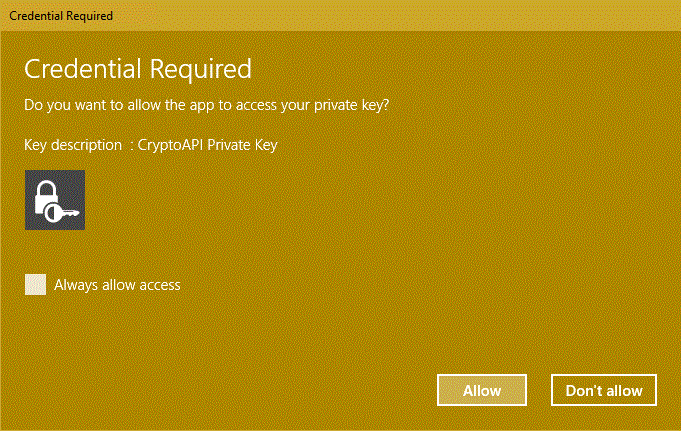Select the "CryptoAPI Private Key" description value
Viewport: 681px width, 431px height.
[x=207, y=145]
